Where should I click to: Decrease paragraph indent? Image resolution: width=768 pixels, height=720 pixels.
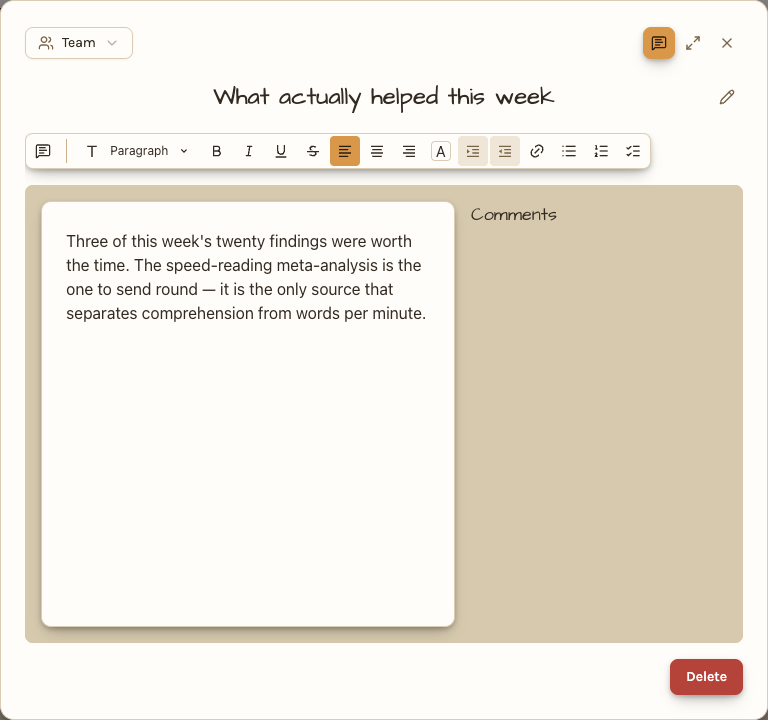pyautogui.click(x=505, y=151)
